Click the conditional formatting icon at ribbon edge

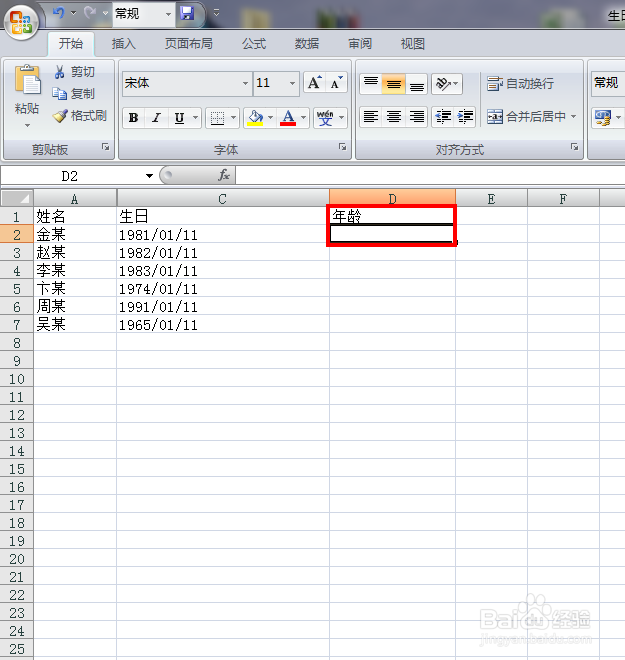[x=603, y=117]
